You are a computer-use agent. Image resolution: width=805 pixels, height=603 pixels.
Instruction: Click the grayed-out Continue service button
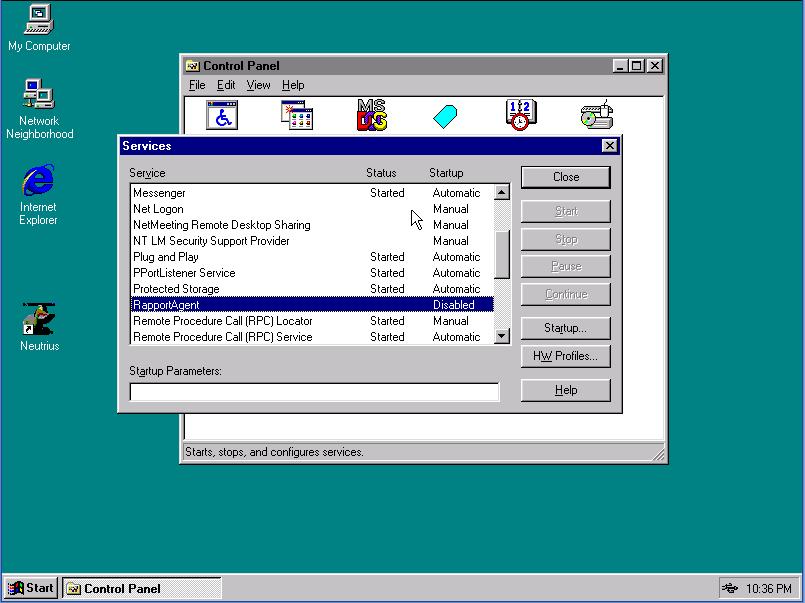[x=566, y=294]
